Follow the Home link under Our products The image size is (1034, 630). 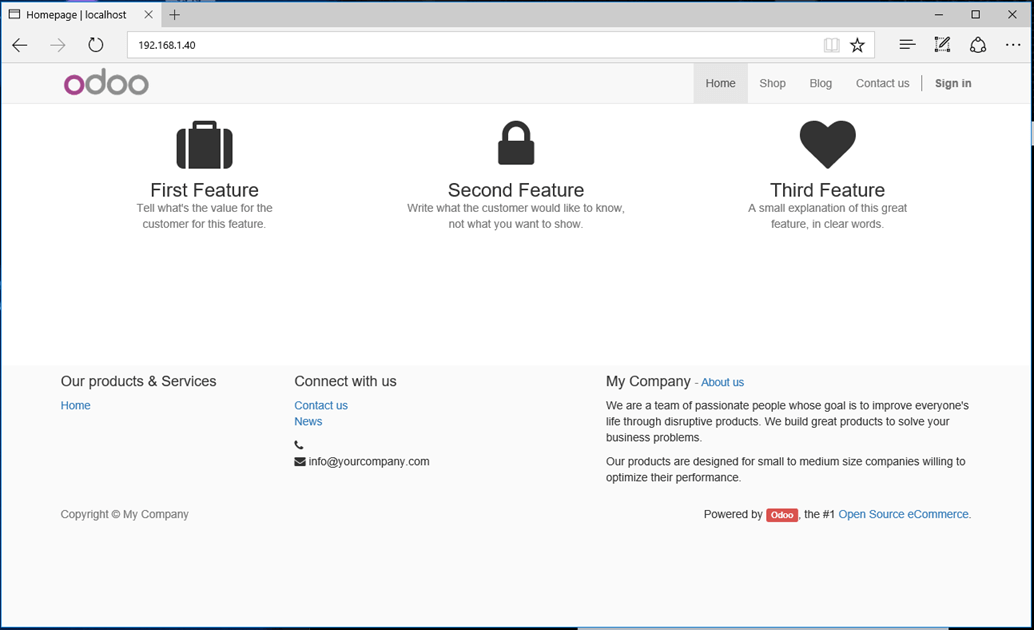pos(75,406)
